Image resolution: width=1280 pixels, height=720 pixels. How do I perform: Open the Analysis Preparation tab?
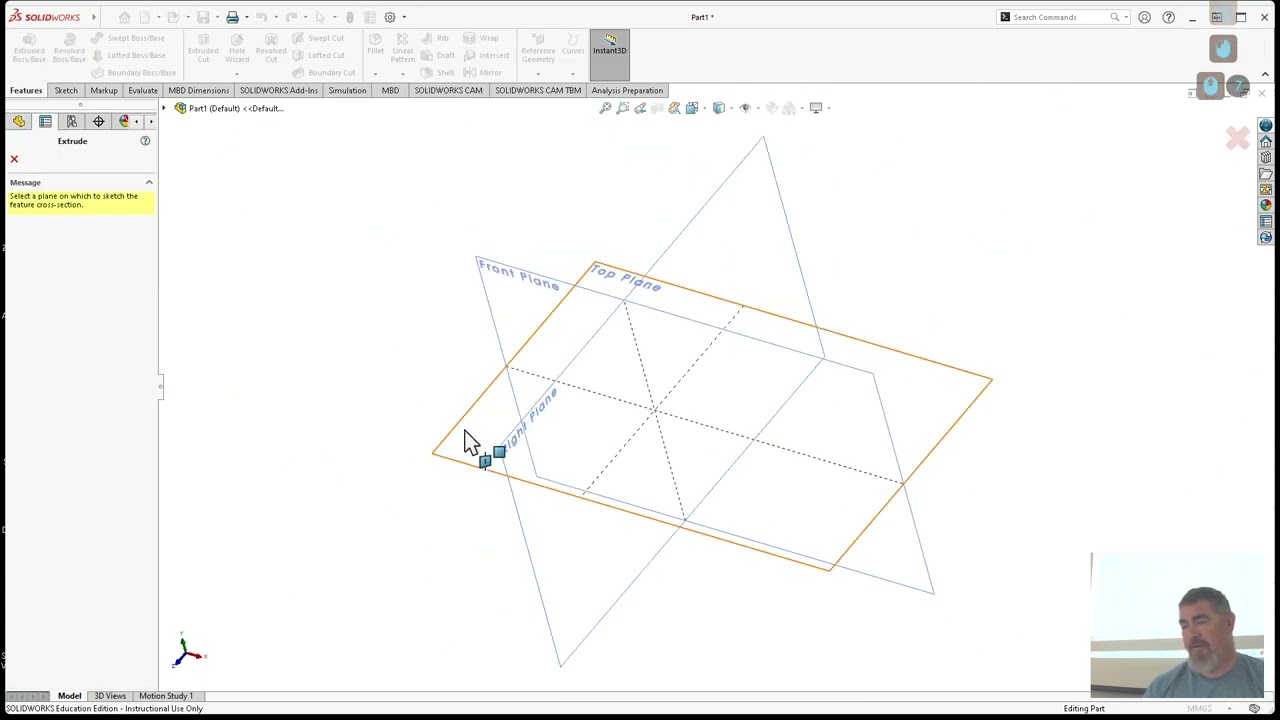tap(627, 90)
